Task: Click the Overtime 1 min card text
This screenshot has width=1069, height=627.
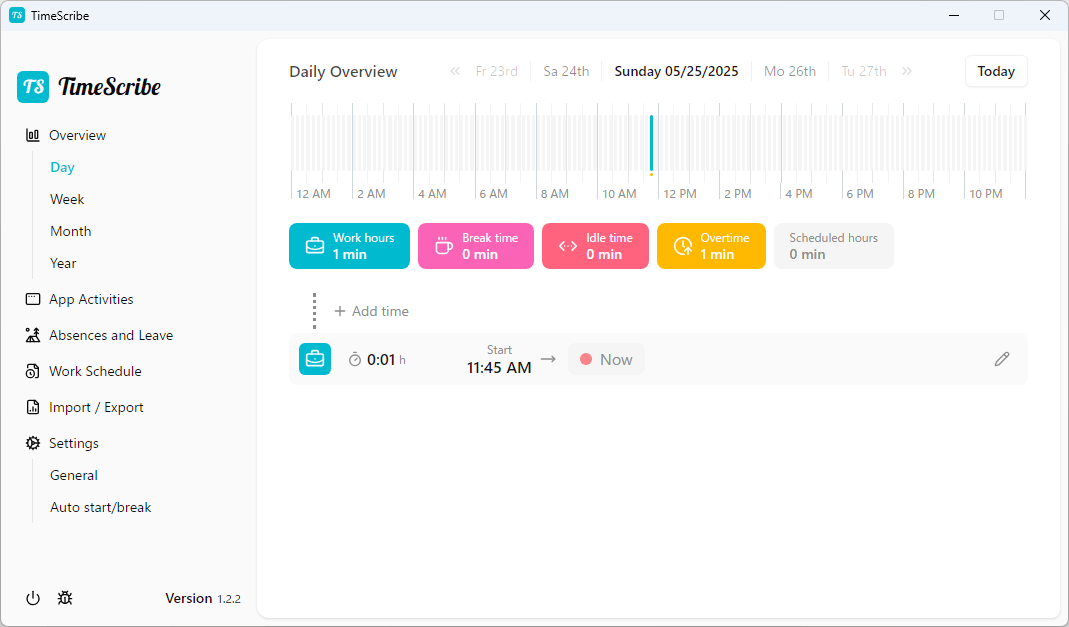Action: pyautogui.click(x=725, y=246)
